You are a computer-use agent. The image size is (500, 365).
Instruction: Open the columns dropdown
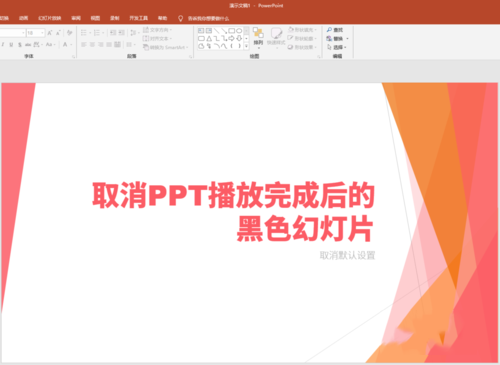pos(131,44)
